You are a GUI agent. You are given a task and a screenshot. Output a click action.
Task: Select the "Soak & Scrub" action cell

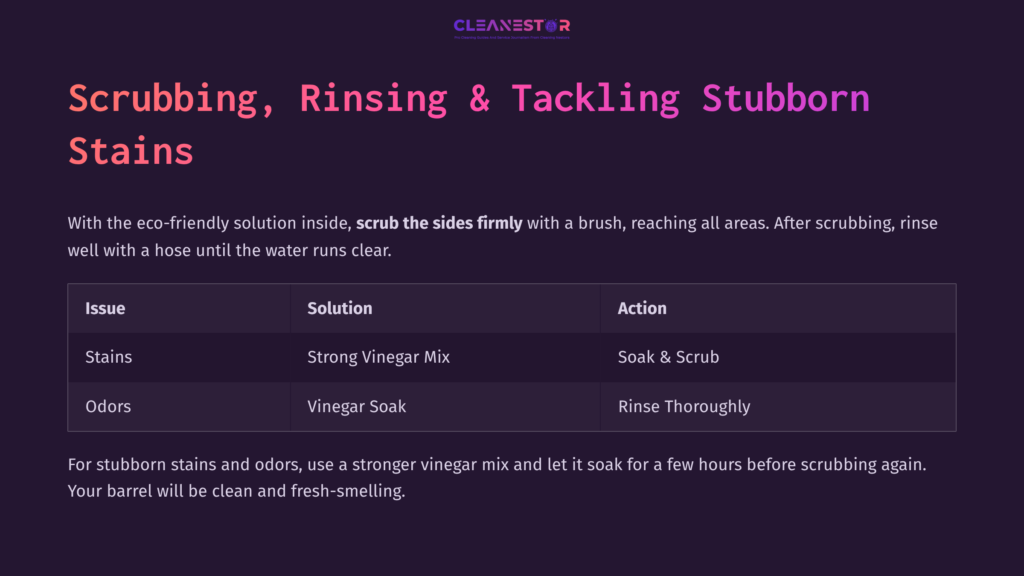[668, 357]
